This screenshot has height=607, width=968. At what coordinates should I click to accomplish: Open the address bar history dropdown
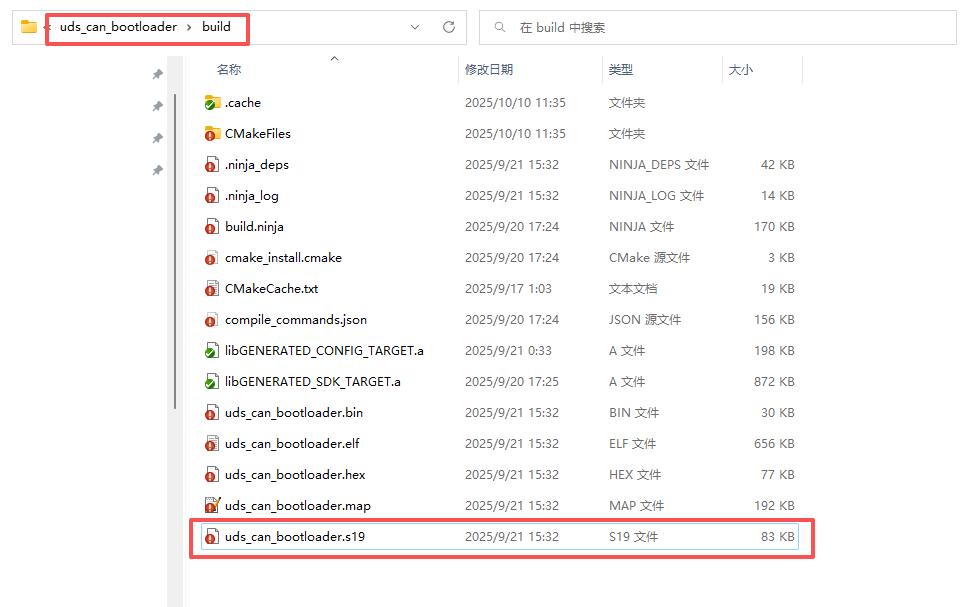pos(415,27)
